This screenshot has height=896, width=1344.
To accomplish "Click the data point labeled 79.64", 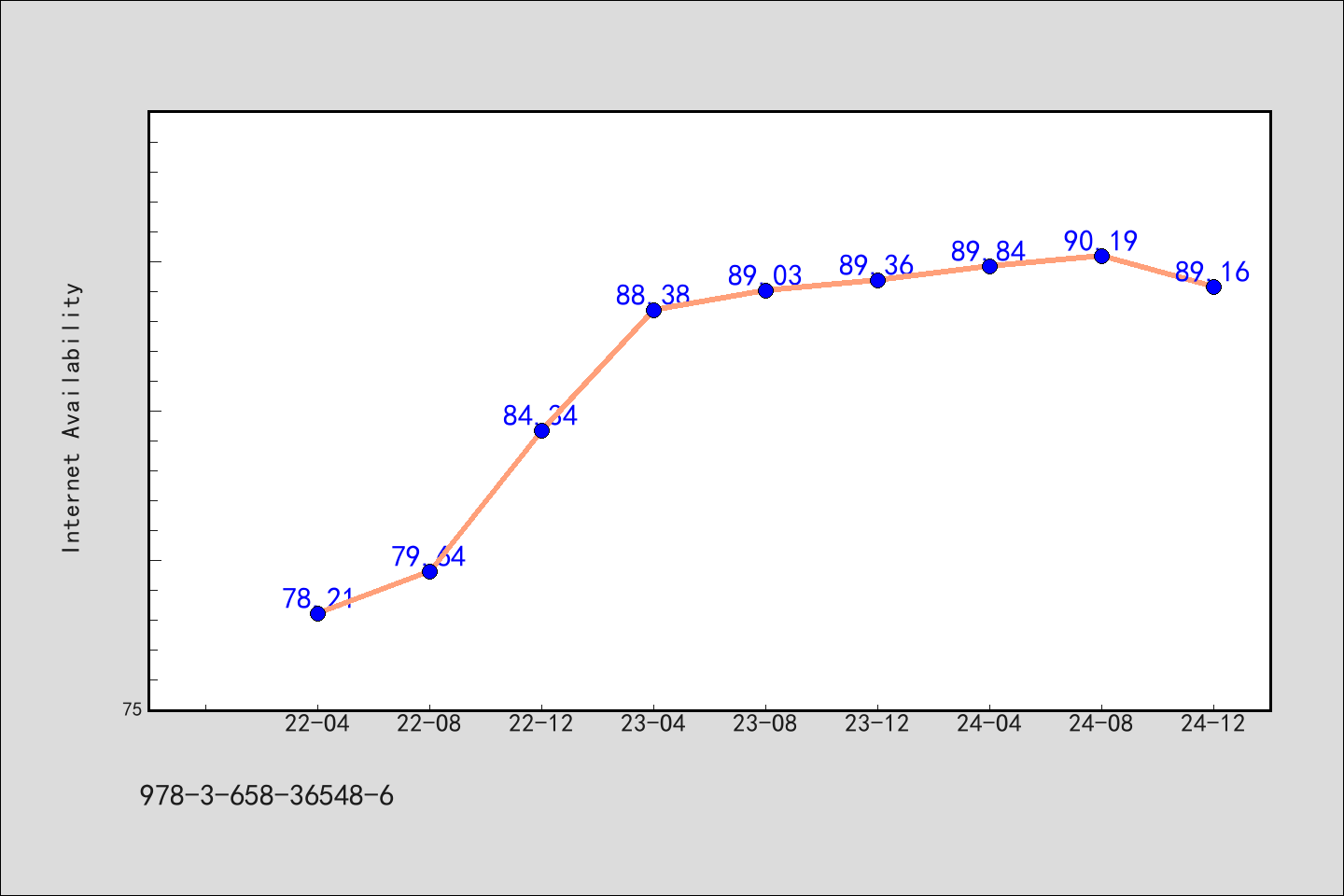I will coord(429,571).
